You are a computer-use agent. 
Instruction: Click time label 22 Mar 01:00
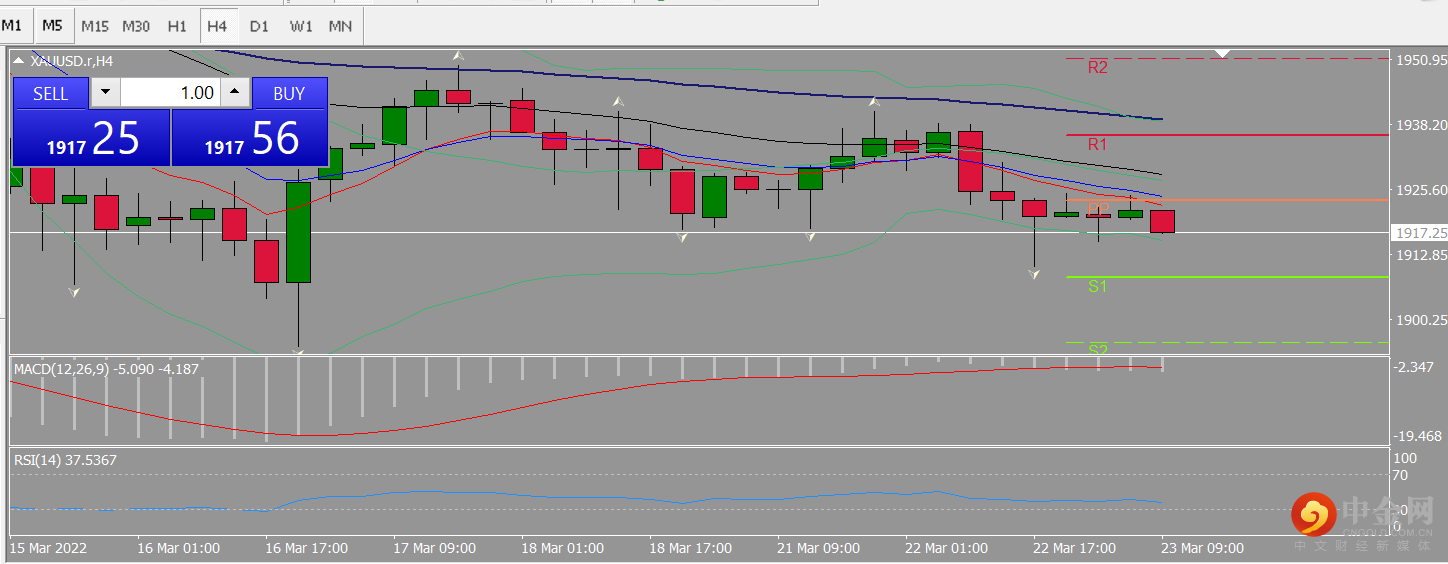pyautogui.click(x=946, y=548)
